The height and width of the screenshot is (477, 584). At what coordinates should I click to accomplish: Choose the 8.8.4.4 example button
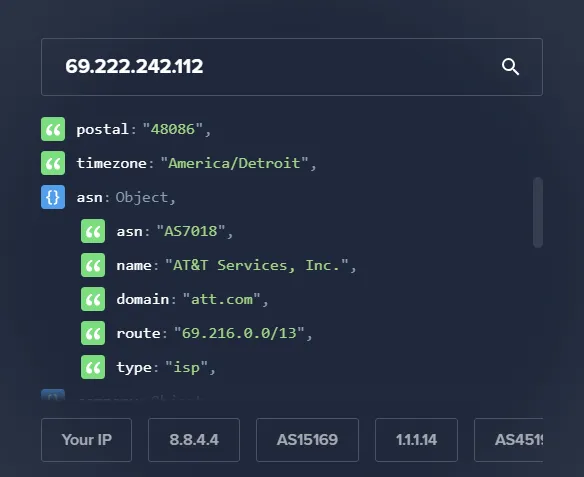(194, 440)
